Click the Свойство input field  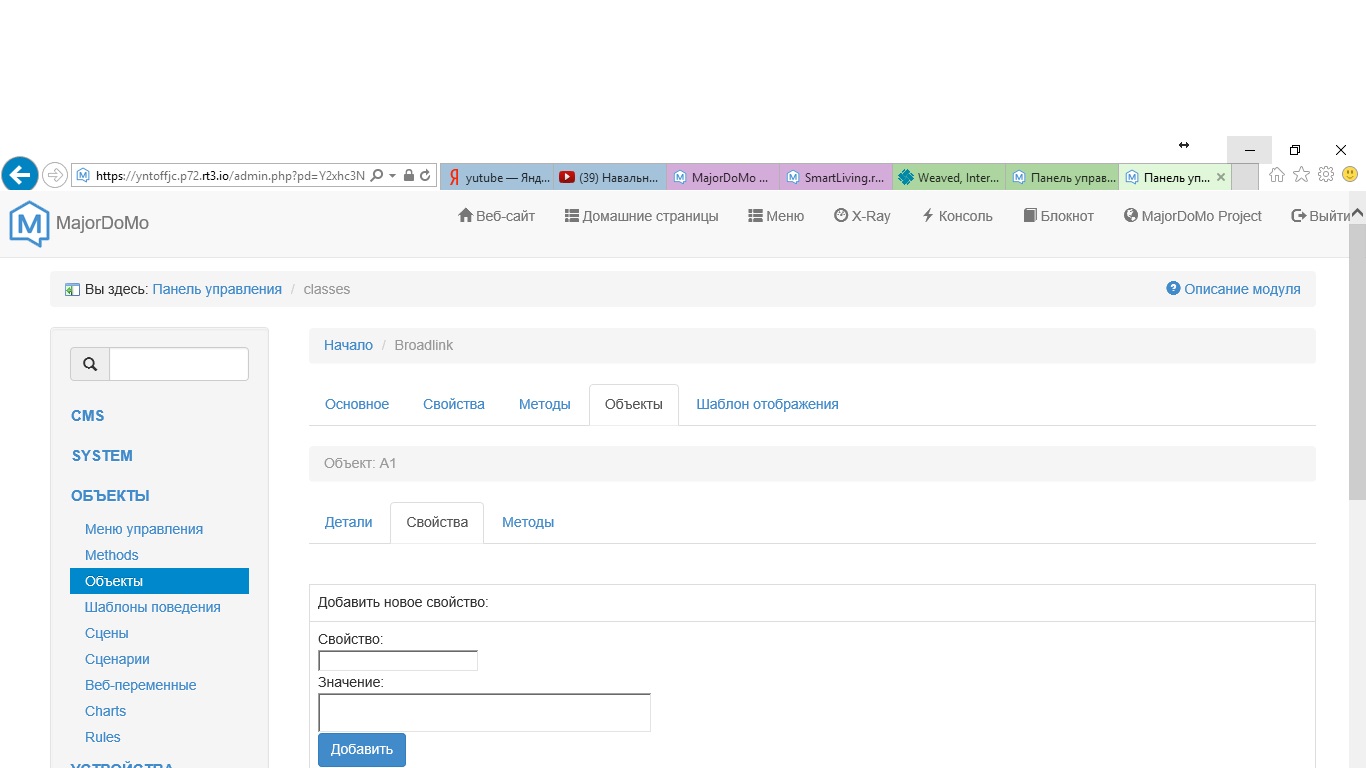398,661
